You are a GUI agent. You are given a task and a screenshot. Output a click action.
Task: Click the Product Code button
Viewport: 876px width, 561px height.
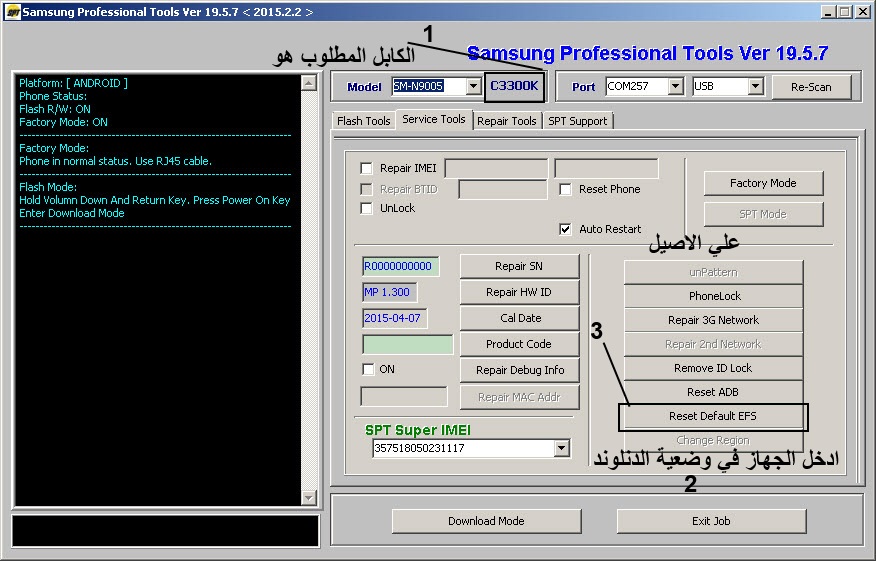tap(519, 344)
